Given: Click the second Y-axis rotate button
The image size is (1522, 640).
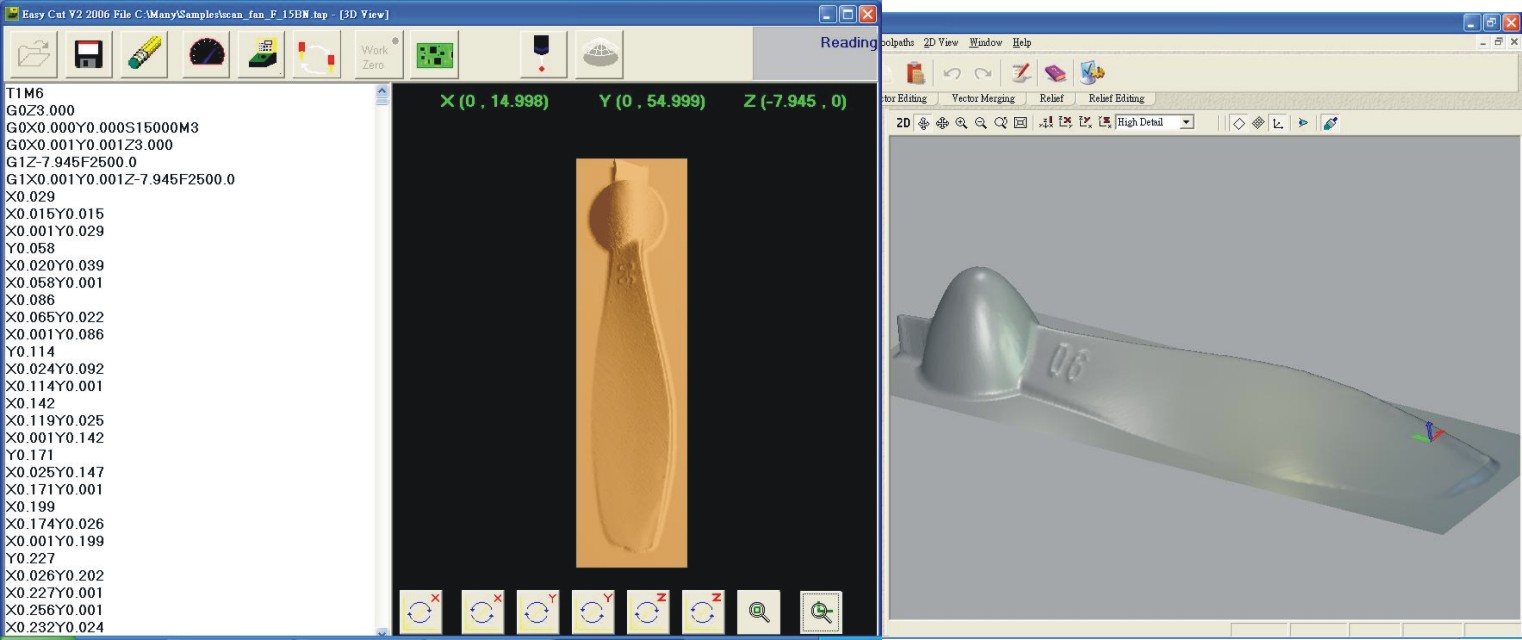Looking at the screenshot, I should click(x=593, y=611).
